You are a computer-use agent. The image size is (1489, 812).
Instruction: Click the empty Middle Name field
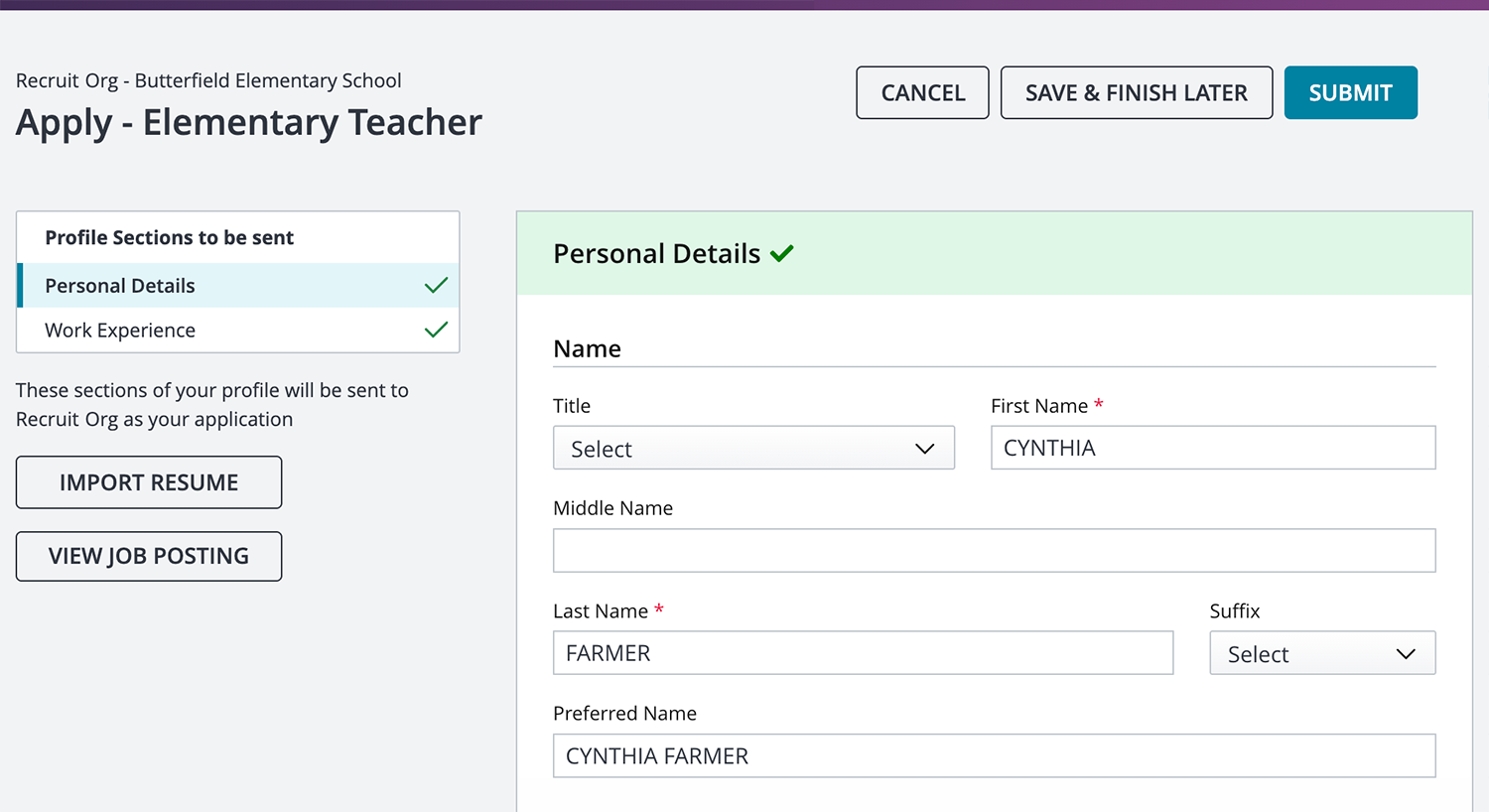994,551
